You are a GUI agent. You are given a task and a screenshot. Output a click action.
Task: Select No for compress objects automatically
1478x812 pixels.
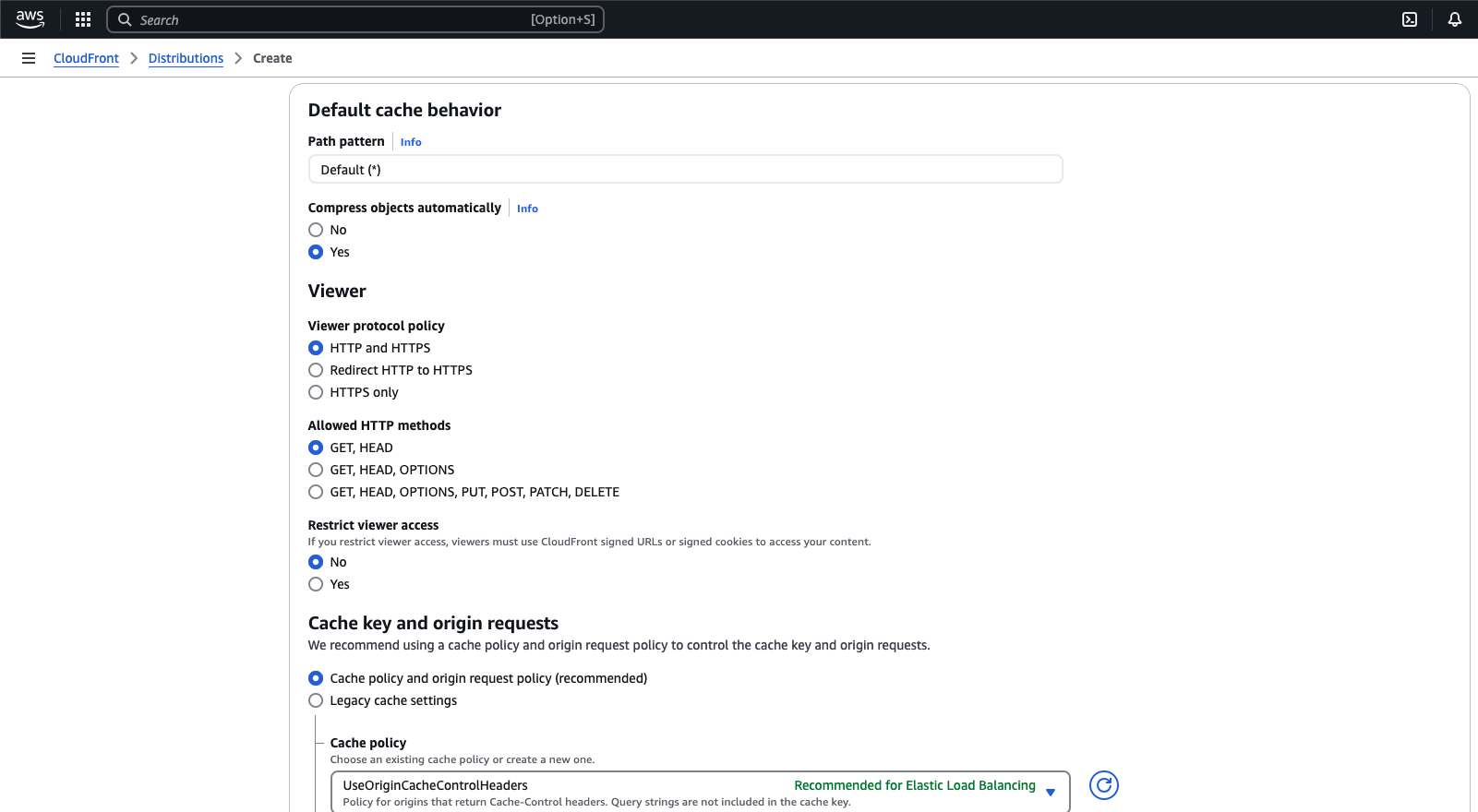coord(316,230)
